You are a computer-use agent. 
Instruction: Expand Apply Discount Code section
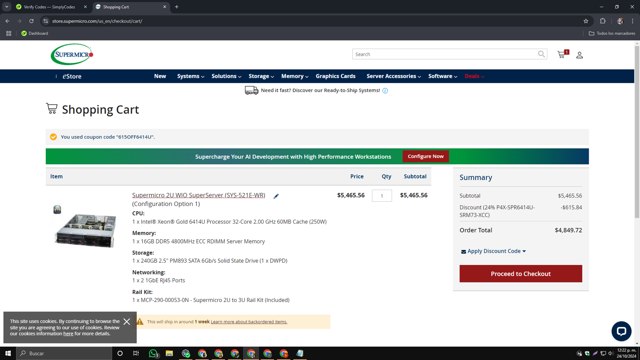coord(493,251)
